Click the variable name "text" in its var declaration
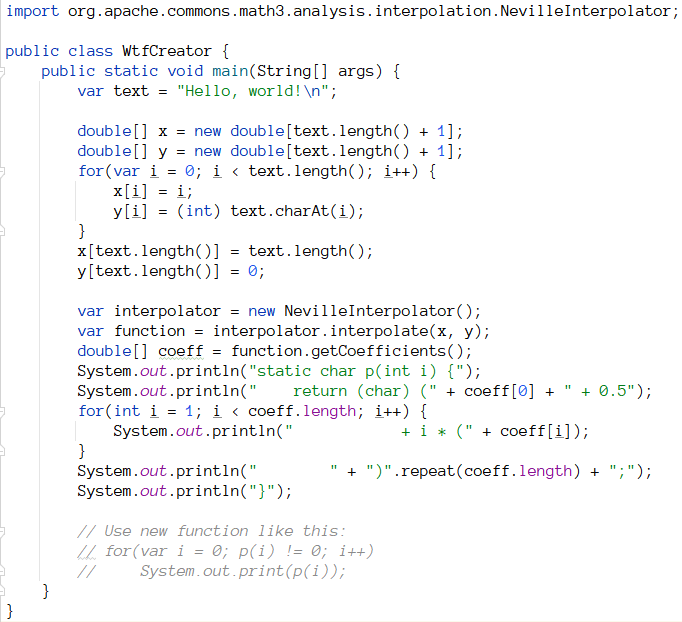Viewport: 682px width, 622px height. click(131, 91)
